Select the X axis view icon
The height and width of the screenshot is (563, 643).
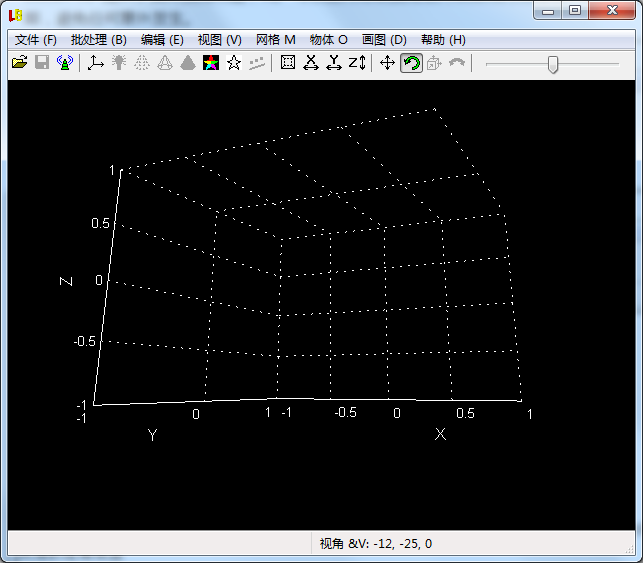pos(311,63)
